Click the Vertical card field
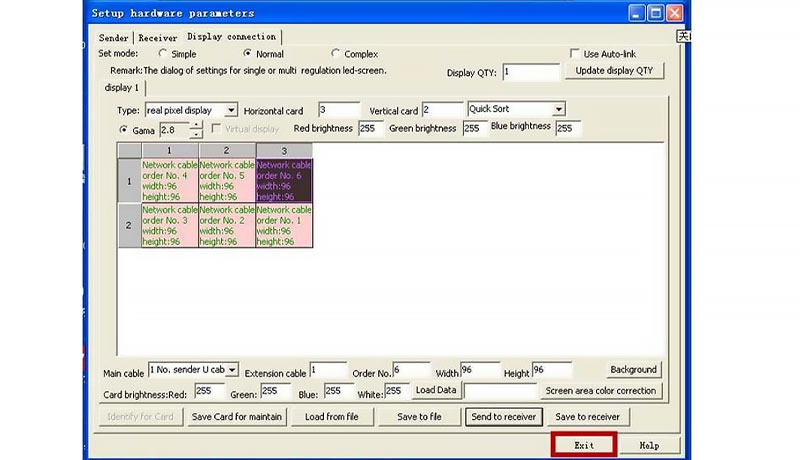This screenshot has height=460, width=800. pos(442,110)
